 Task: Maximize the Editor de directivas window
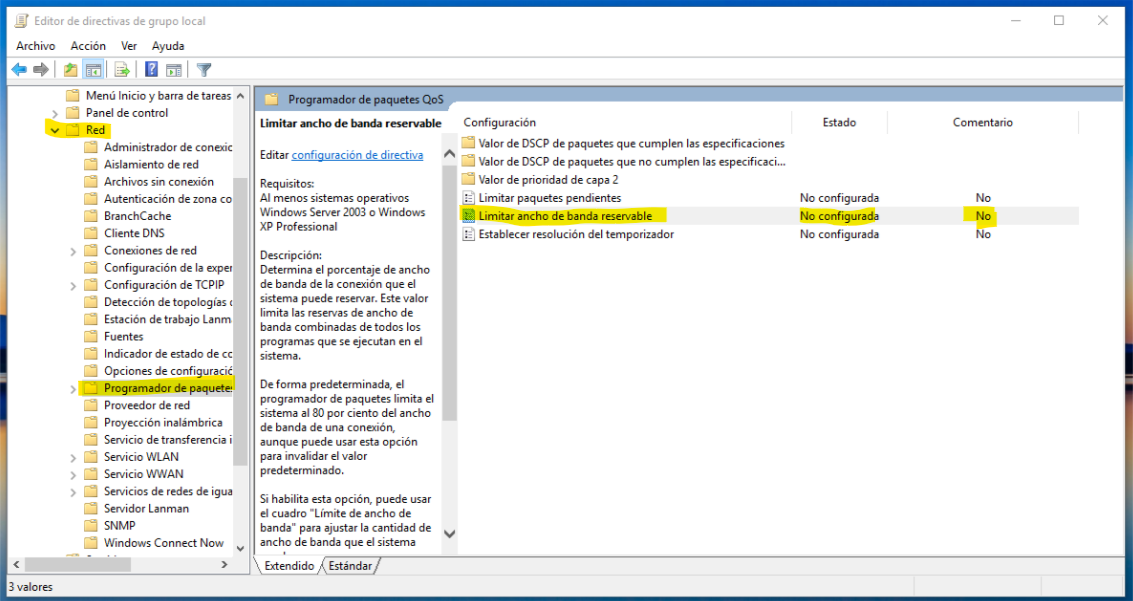click(x=1059, y=20)
